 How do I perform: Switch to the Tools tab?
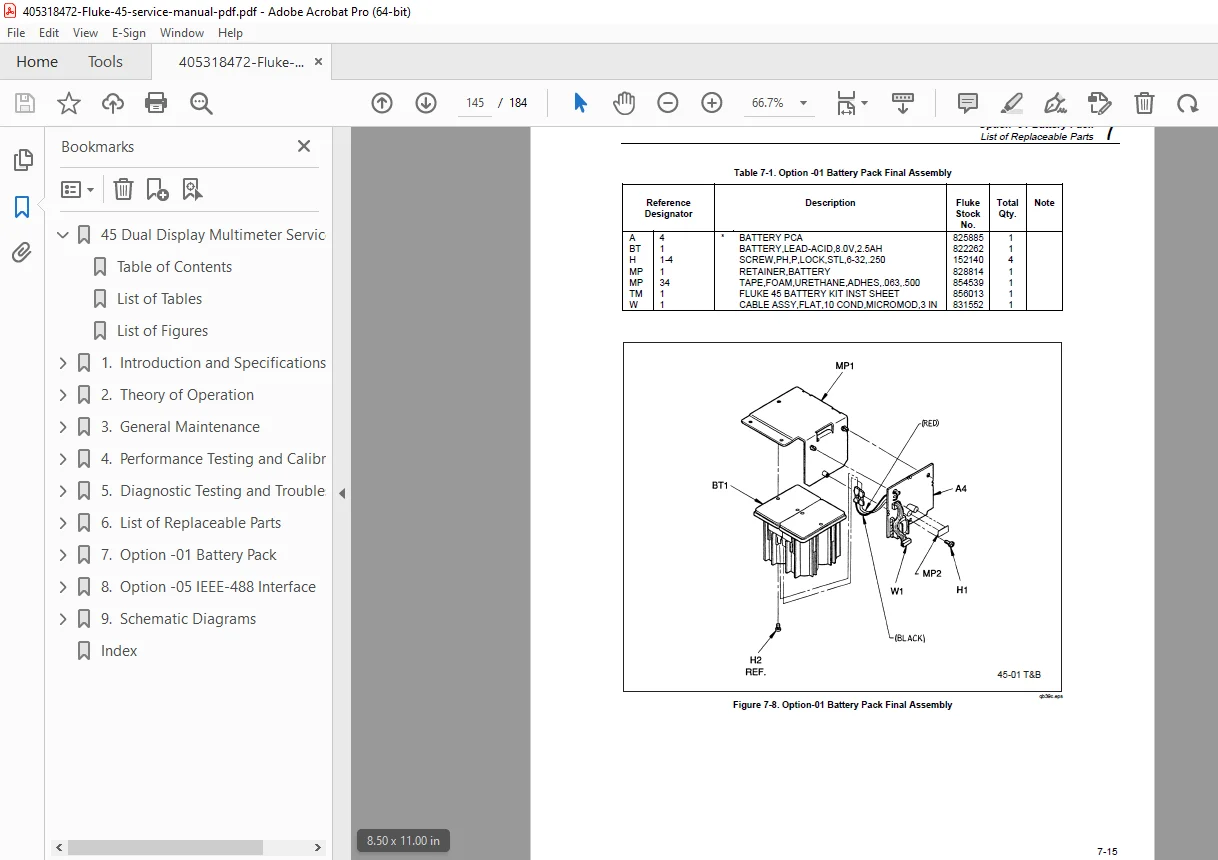click(x=105, y=62)
